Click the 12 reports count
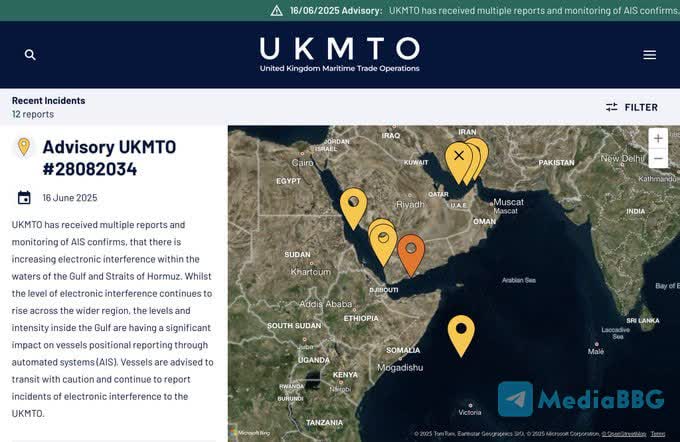The width and height of the screenshot is (680, 442). click(x=33, y=114)
